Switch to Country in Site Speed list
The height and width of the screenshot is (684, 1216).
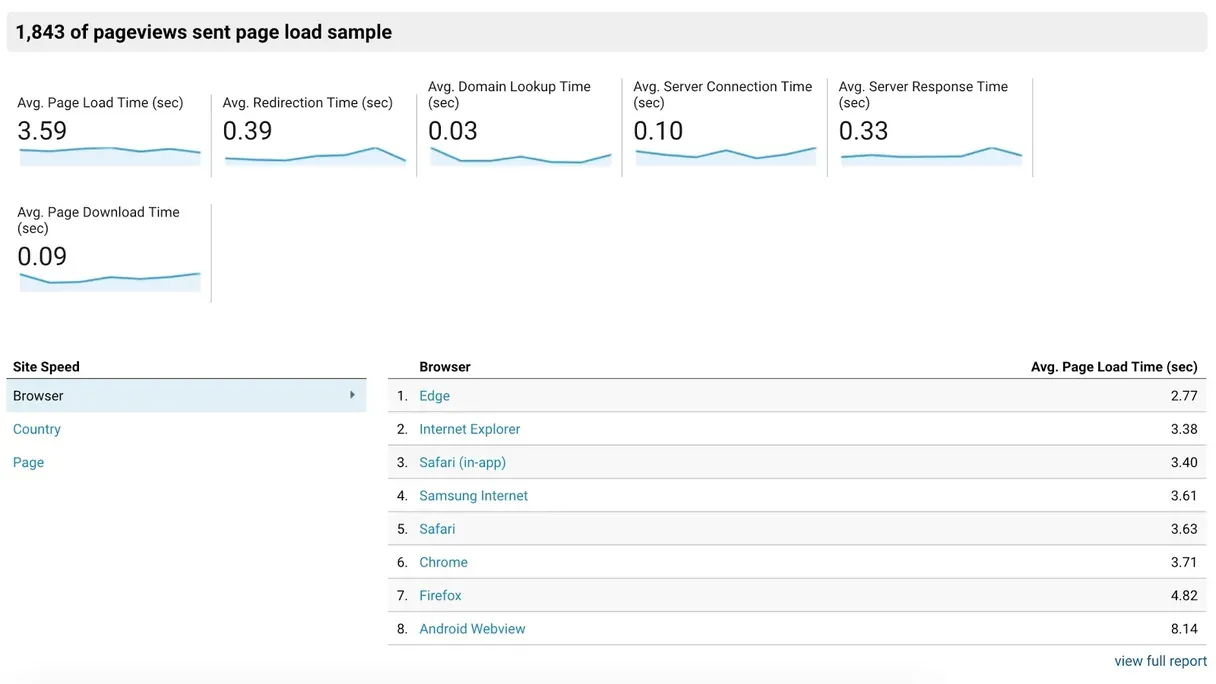[37, 429]
